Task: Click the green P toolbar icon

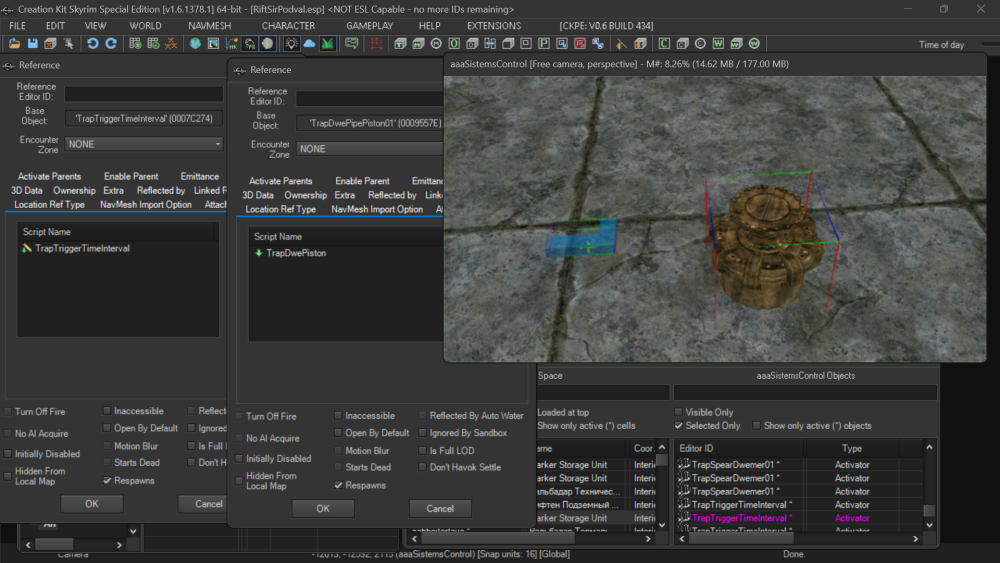Action: (544, 43)
